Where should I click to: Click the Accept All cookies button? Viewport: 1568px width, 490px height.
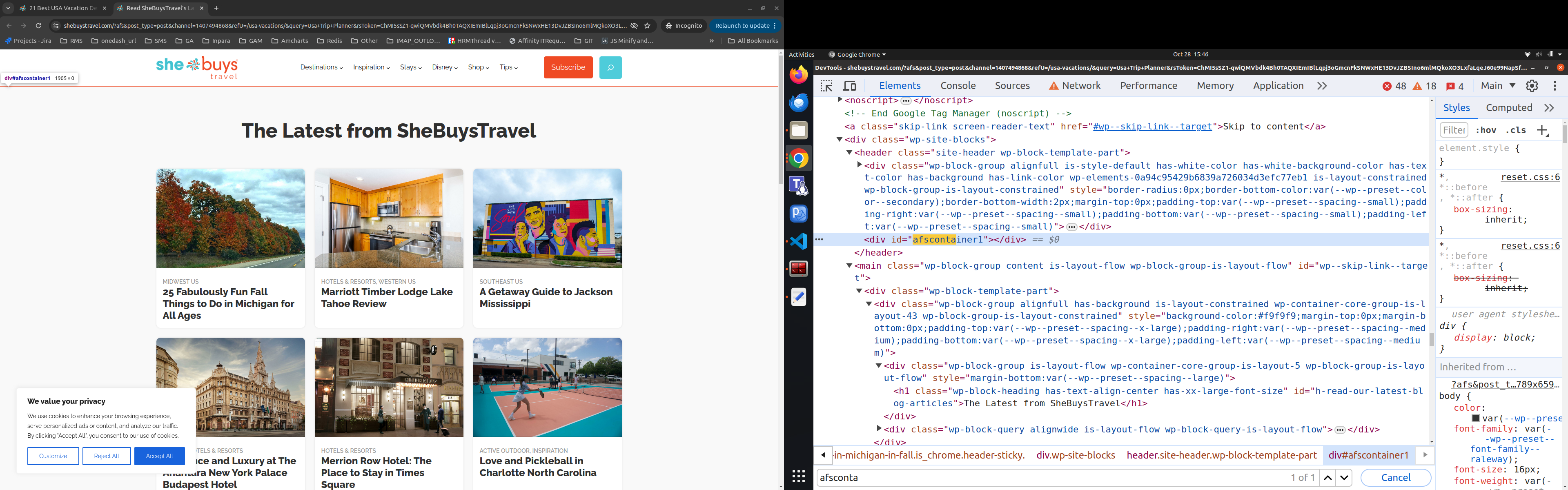pos(160,456)
